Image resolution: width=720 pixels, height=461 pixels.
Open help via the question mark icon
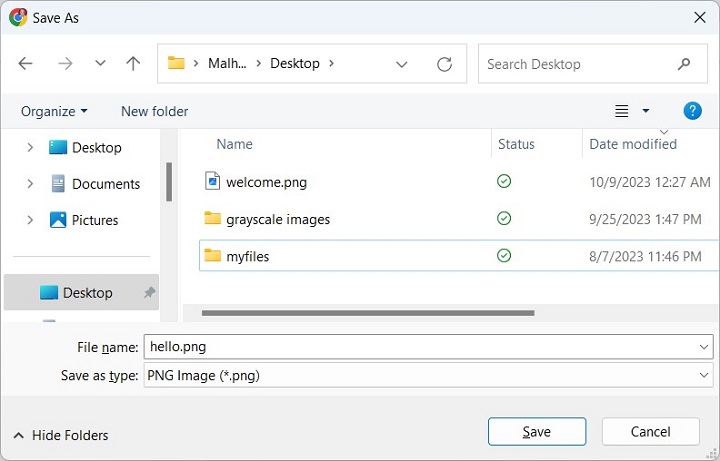point(692,111)
